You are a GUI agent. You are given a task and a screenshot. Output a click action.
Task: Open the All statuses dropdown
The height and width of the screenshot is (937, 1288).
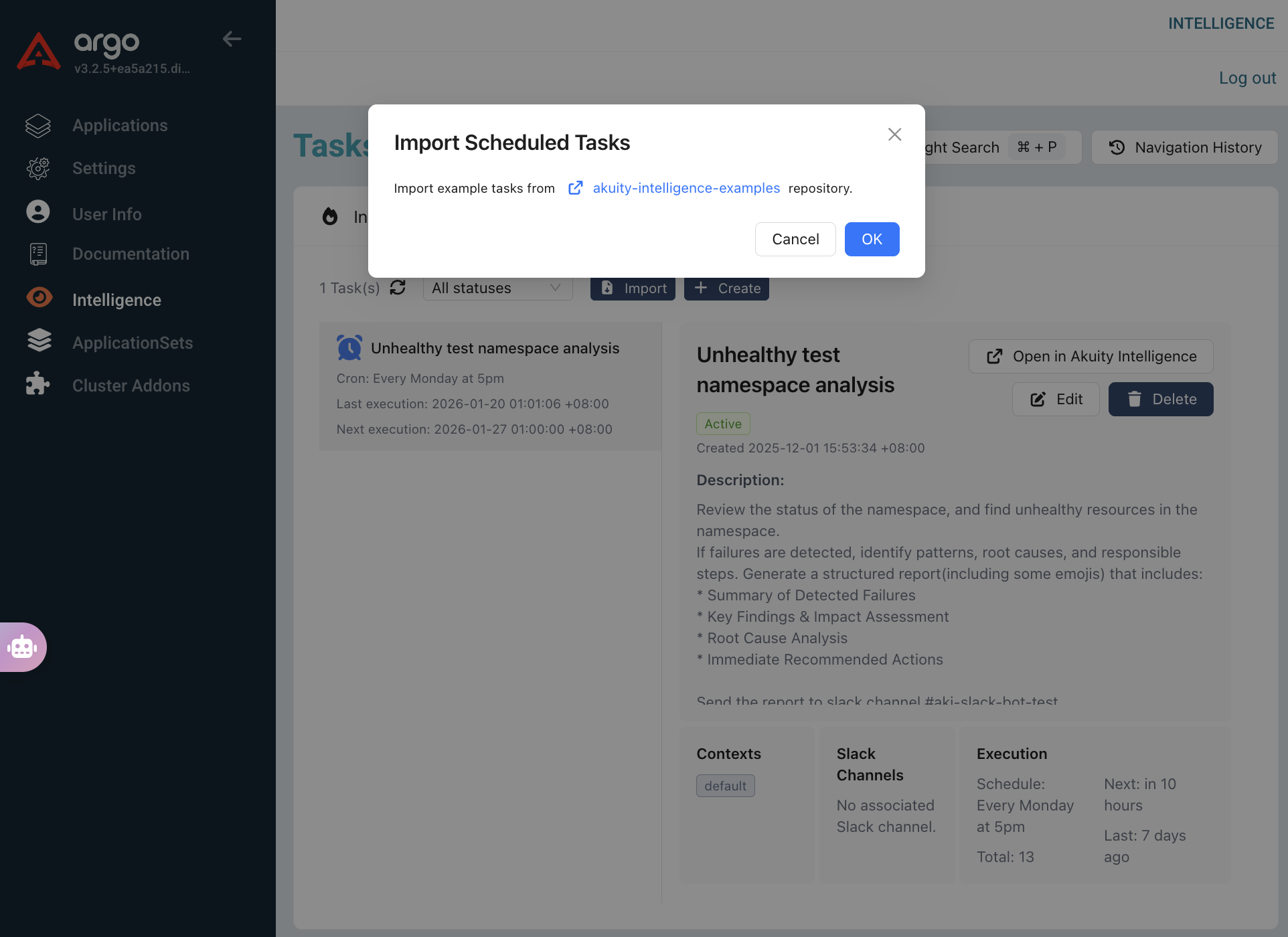click(x=497, y=288)
